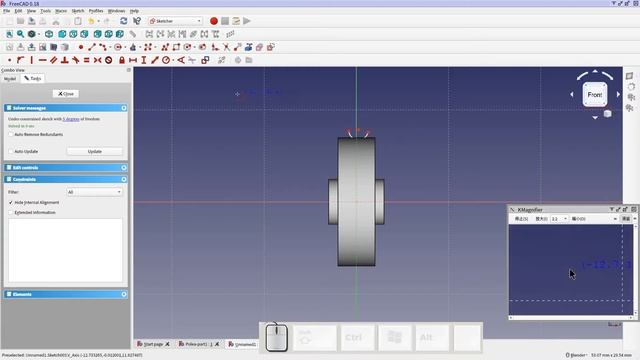The height and width of the screenshot is (360, 640).
Task: Click the XMagnifier vertical scrollbar
Action: coord(636,269)
